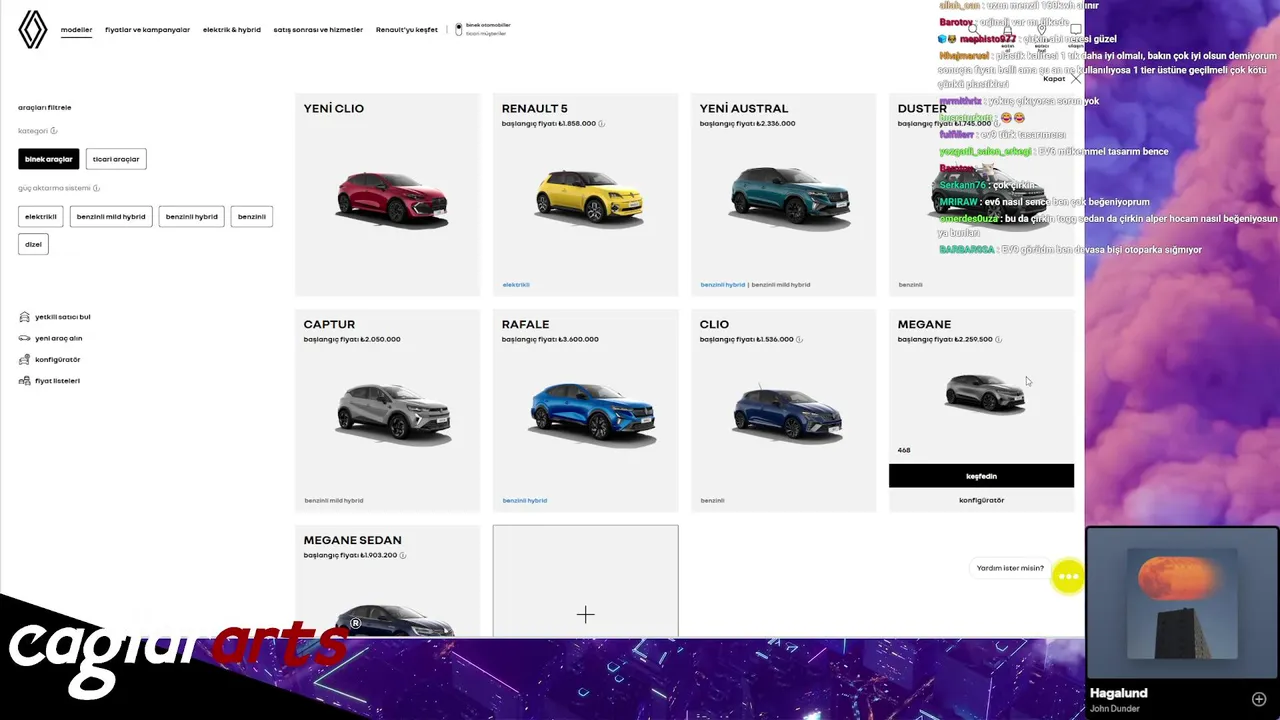Toggle the 'benzinli hybrid' filter chip
1280x720 pixels.
point(191,216)
